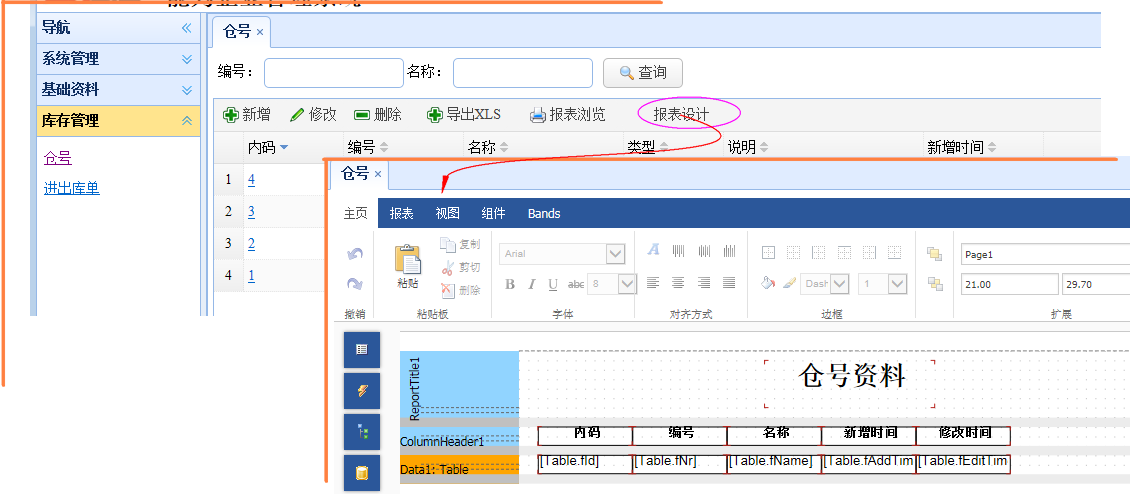Expand the 基础资料 section

click(x=187, y=90)
